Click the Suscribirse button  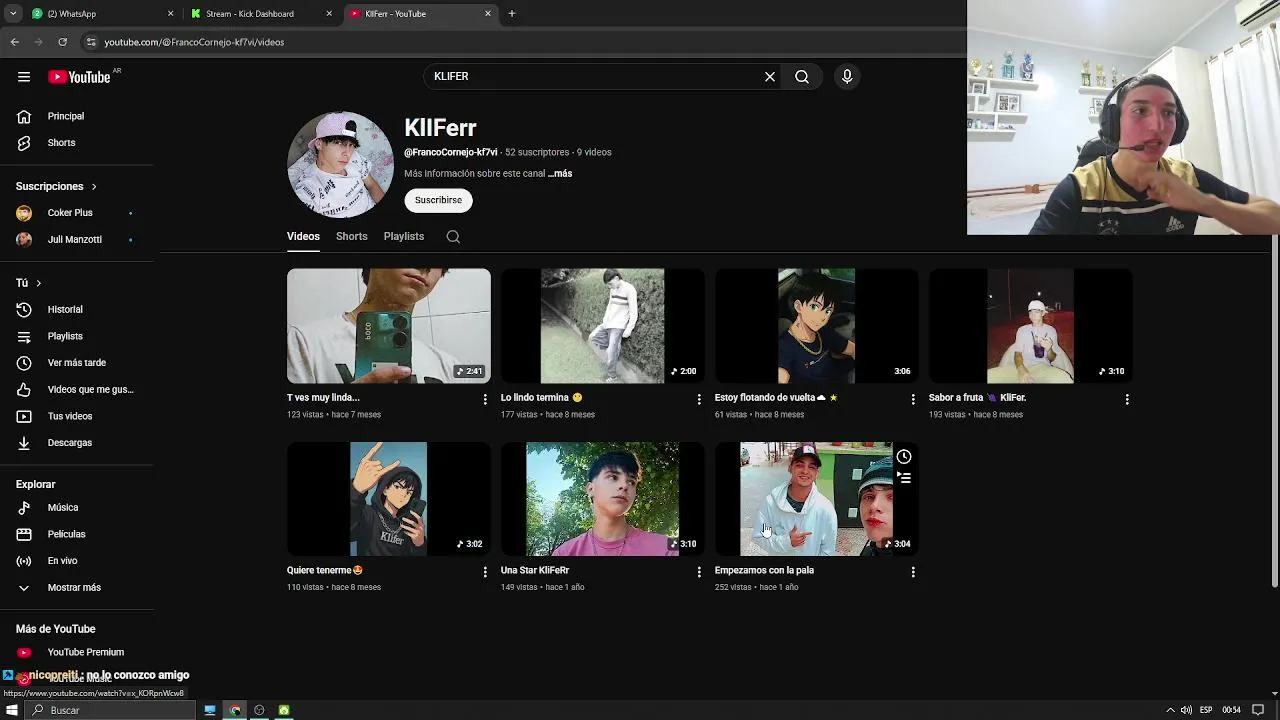point(438,200)
